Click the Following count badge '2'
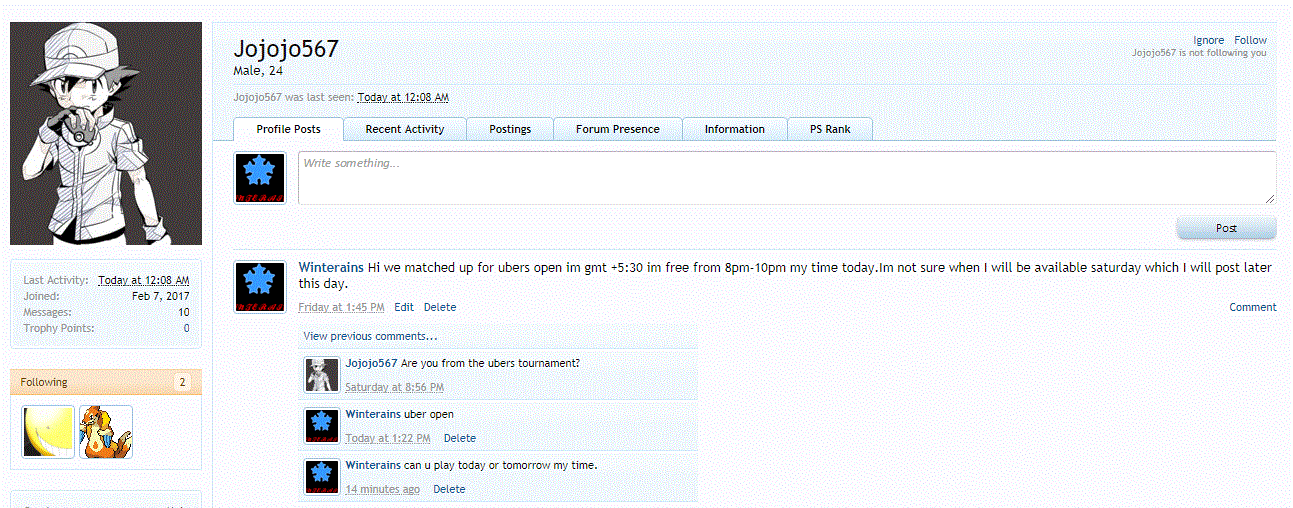Screen dimensions: 1293x508 [182, 382]
